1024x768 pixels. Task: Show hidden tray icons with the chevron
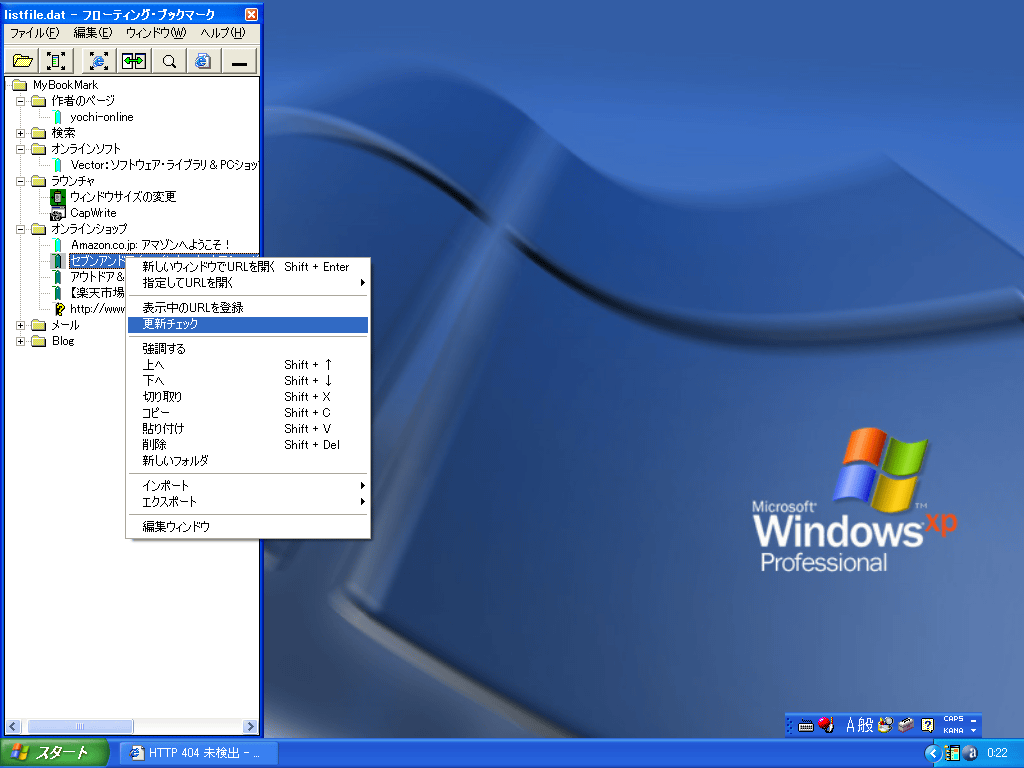tap(933, 753)
